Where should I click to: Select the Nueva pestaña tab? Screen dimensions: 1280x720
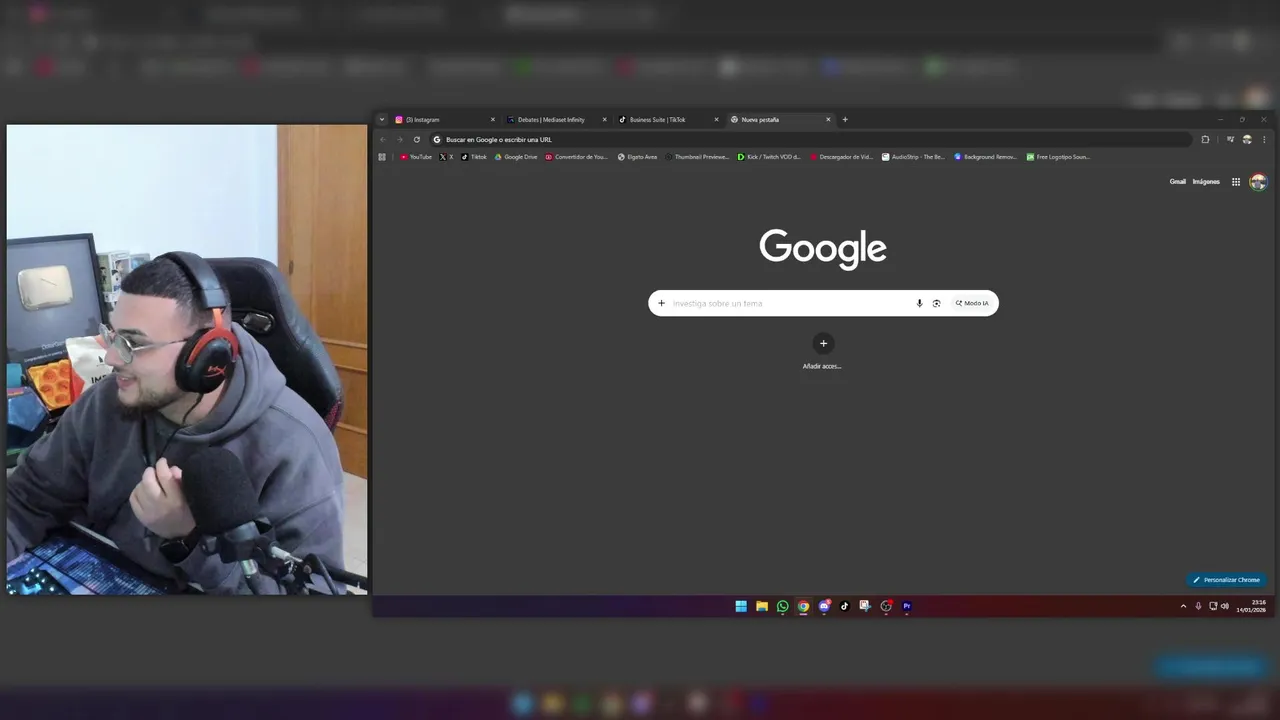coord(781,119)
